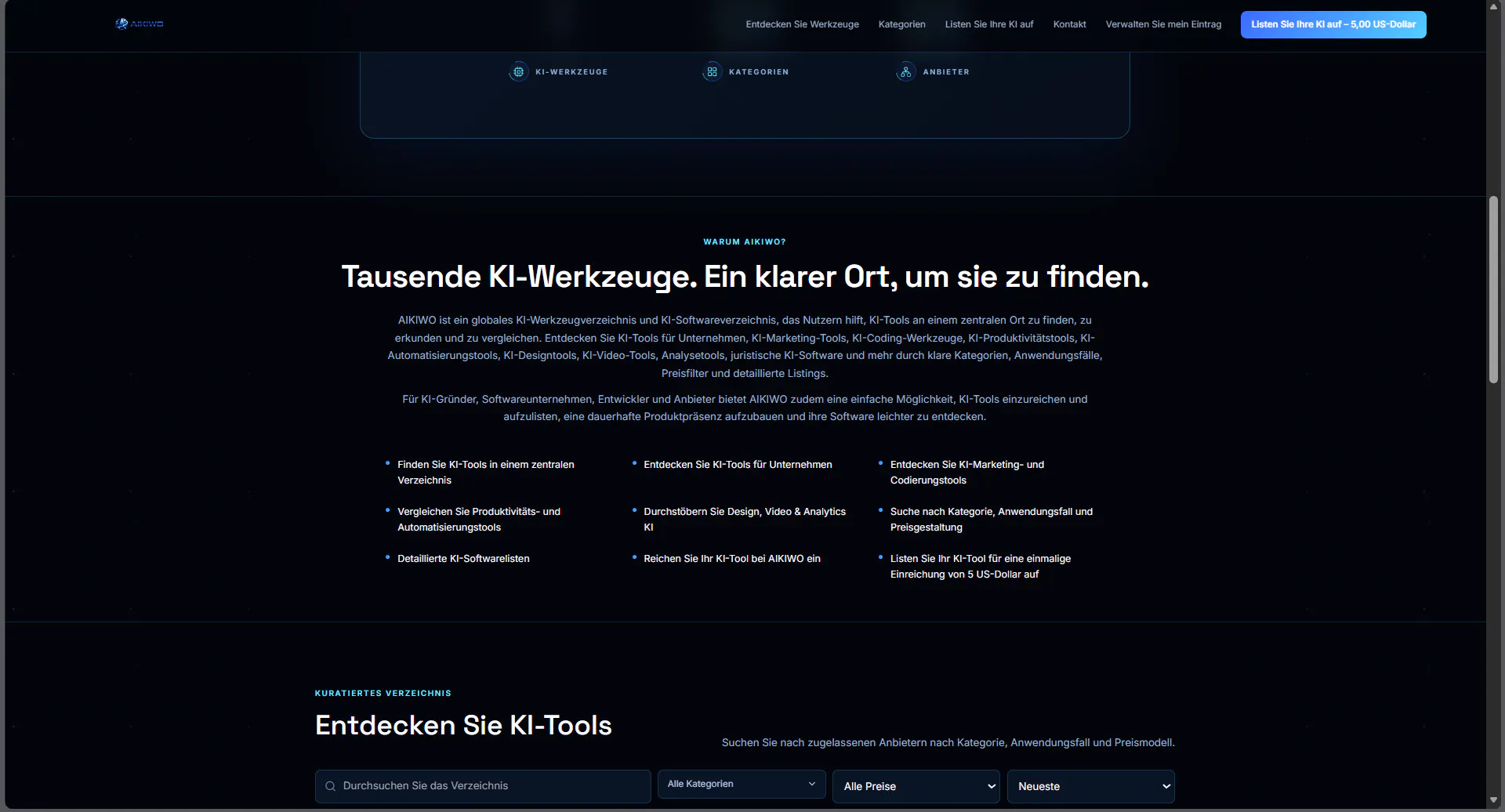The width and height of the screenshot is (1505, 812).
Task: Click bullet 'Reichen Sie Ihr KI-Tool bei AIKIWO ein'
Action: [732, 559]
